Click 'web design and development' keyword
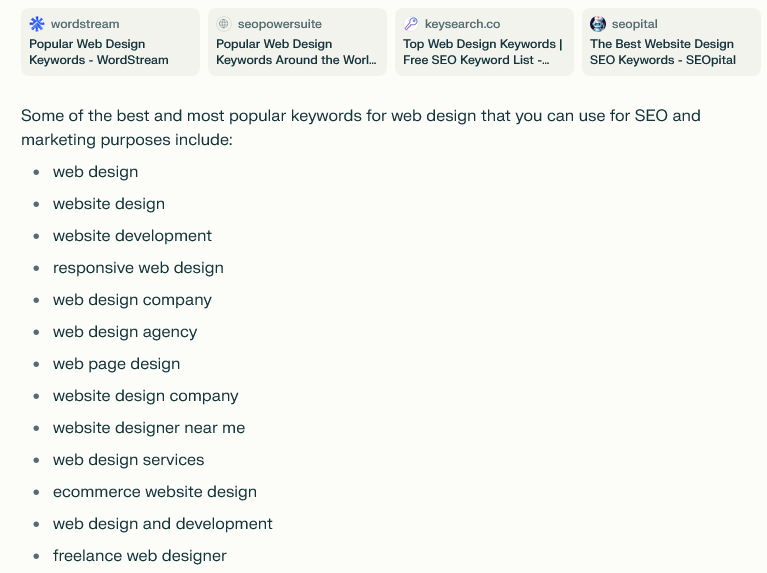This screenshot has height=573, width=767. [163, 524]
